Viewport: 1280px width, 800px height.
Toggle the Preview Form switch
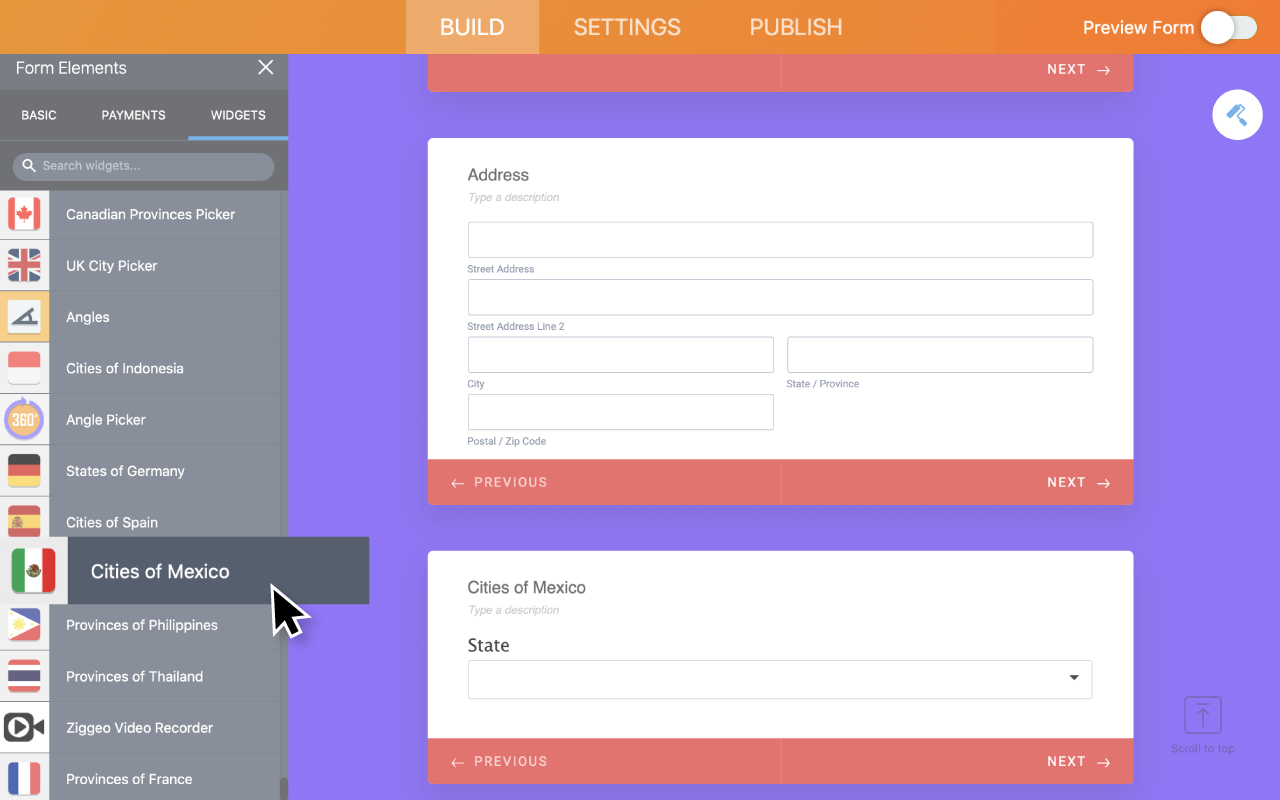pyautogui.click(x=1229, y=28)
